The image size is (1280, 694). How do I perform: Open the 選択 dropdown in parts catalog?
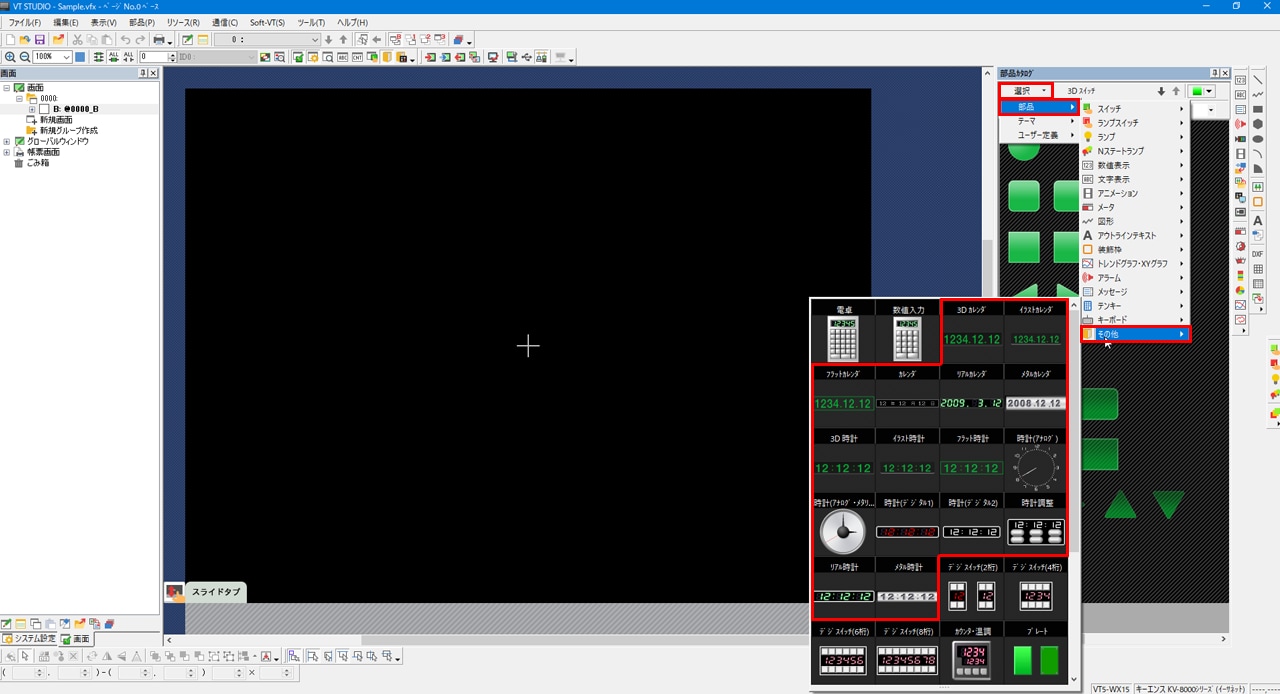(x=1027, y=91)
